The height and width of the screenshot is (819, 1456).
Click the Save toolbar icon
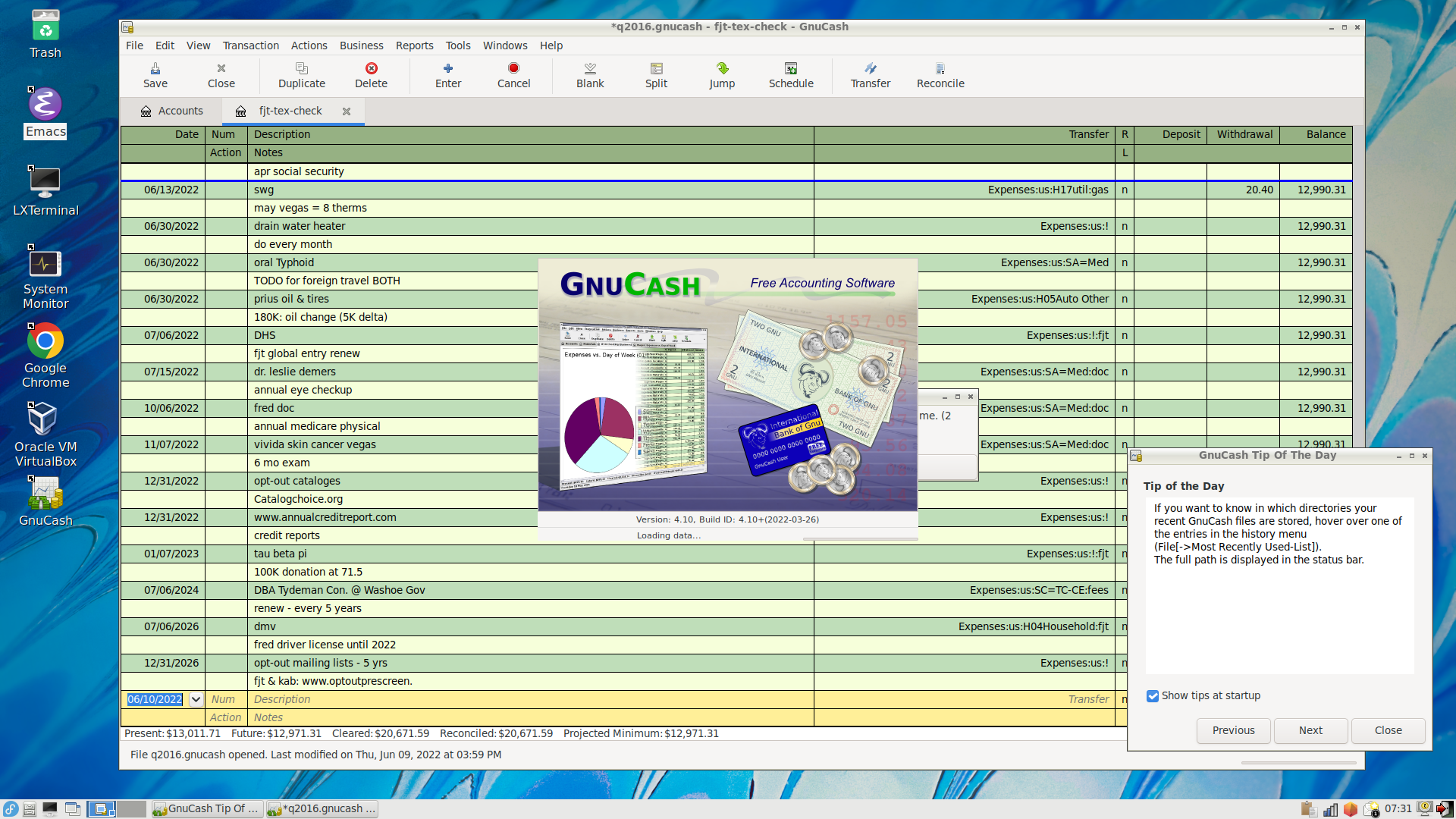coord(155,75)
